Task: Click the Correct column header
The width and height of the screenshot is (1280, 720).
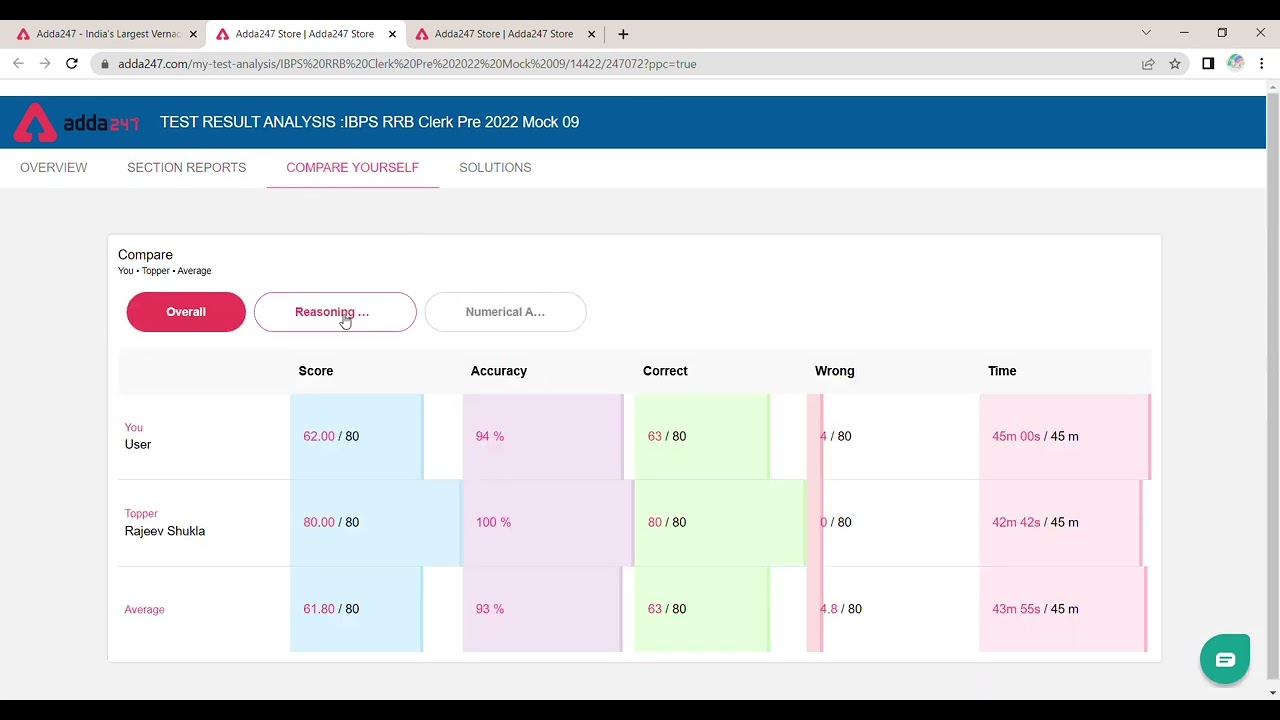Action: [x=665, y=371]
